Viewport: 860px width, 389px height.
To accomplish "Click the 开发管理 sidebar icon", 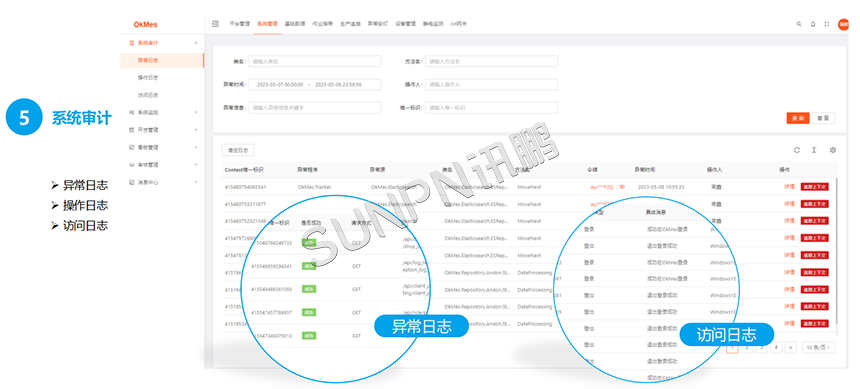I will (131, 130).
